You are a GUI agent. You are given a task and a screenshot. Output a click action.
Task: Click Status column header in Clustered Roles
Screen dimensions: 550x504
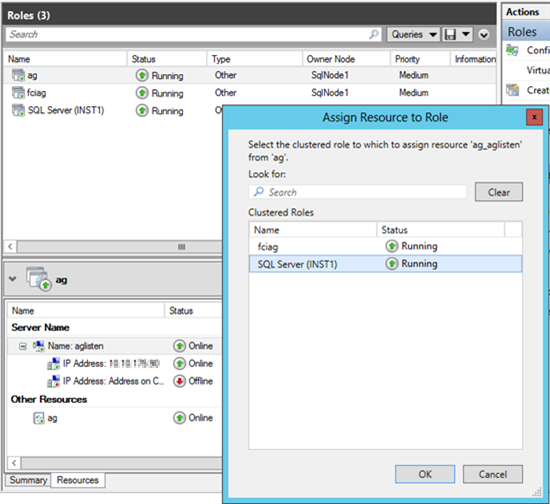coord(441,230)
